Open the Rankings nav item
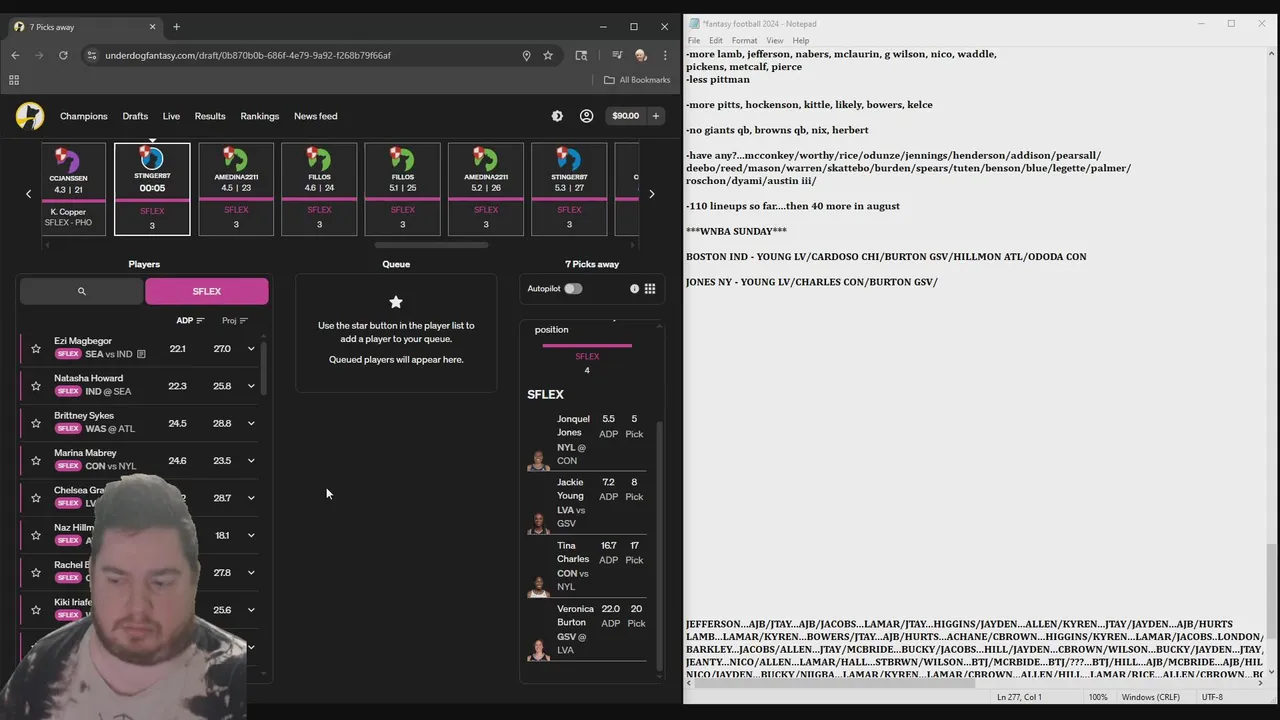Image resolution: width=1280 pixels, height=720 pixels. [x=260, y=116]
